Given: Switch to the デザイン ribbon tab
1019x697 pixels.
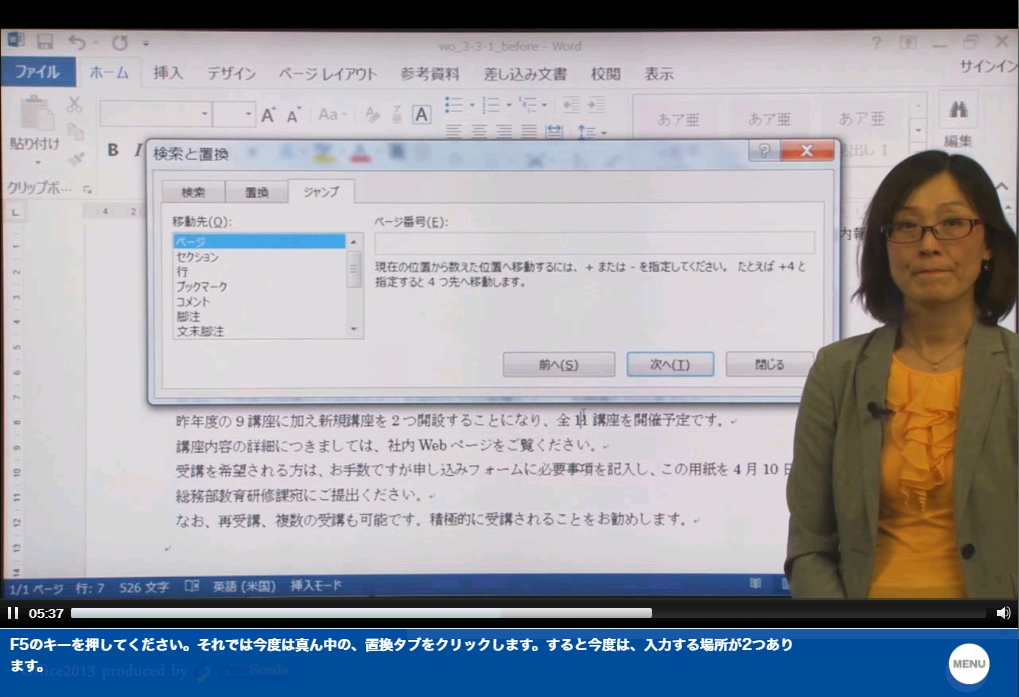Looking at the screenshot, I should [x=231, y=73].
